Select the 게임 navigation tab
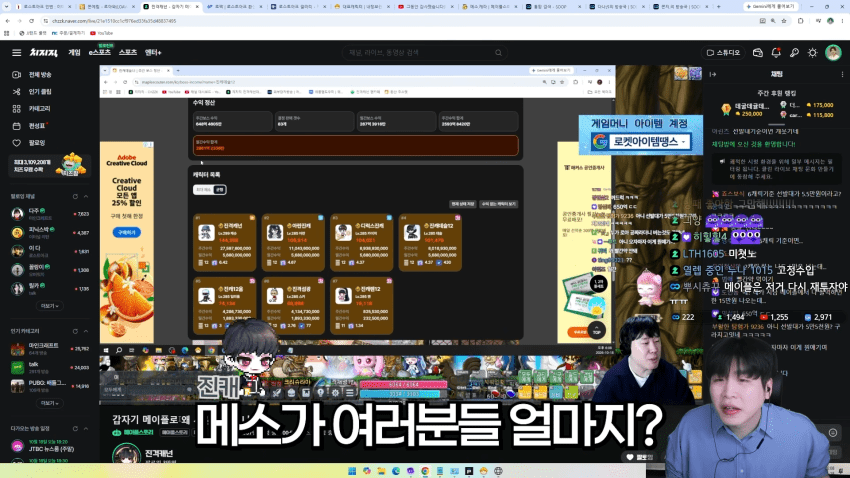Screen dimensions: 850x478 pos(74,53)
